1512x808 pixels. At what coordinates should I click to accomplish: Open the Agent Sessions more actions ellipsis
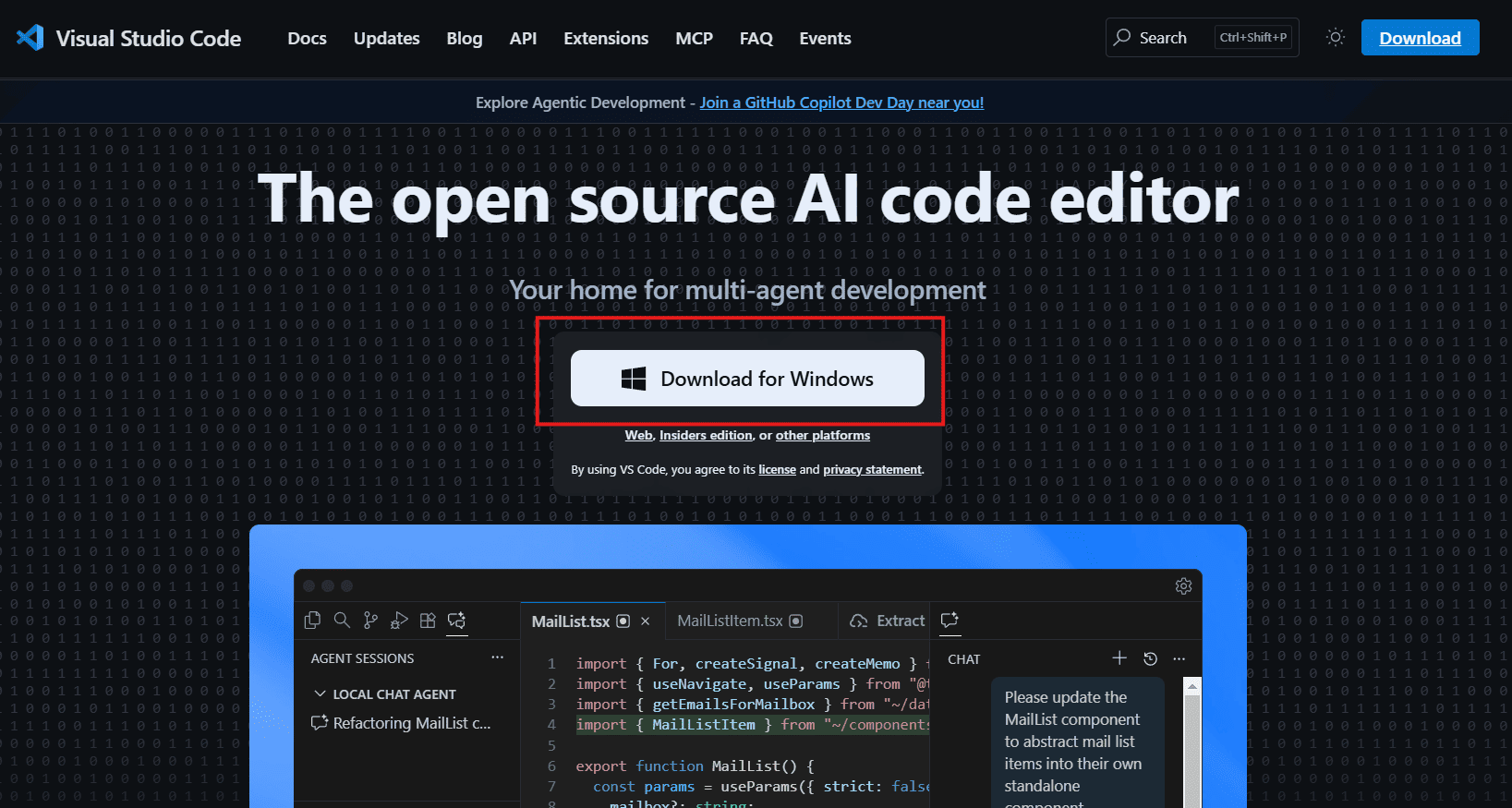(498, 657)
